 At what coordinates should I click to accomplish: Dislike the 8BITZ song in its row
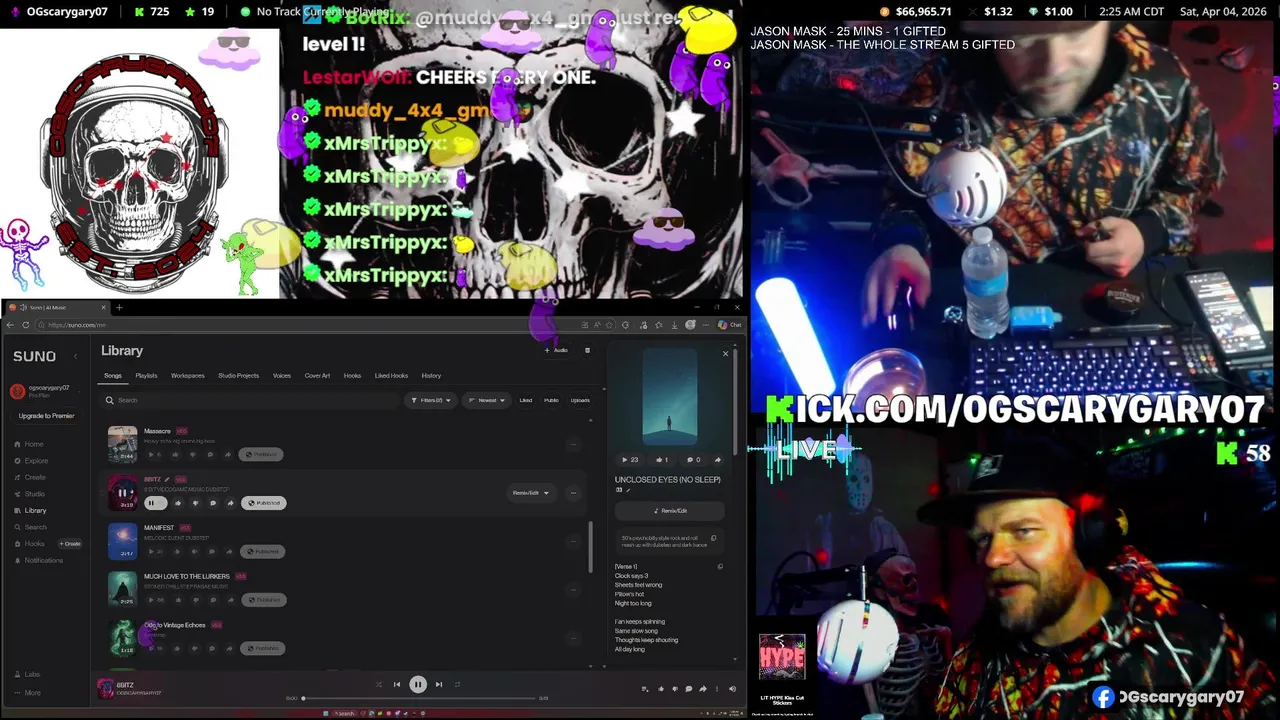pos(195,503)
